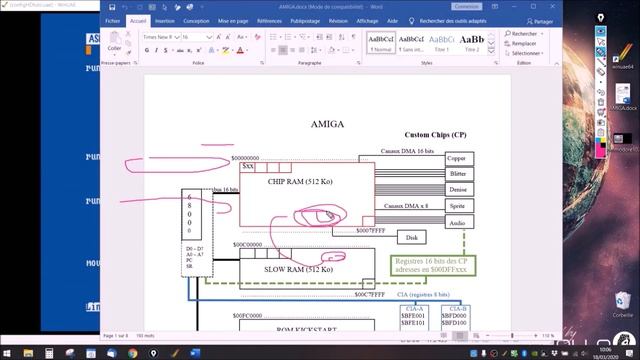Click the trash bin icon in the annotation toolbar
This screenshot has width=640, height=360.
pyautogui.click(x=601, y=102)
